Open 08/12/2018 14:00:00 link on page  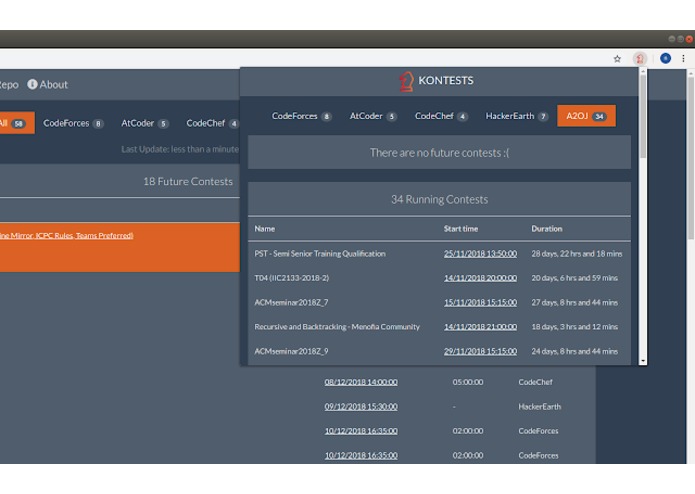[x=361, y=382]
